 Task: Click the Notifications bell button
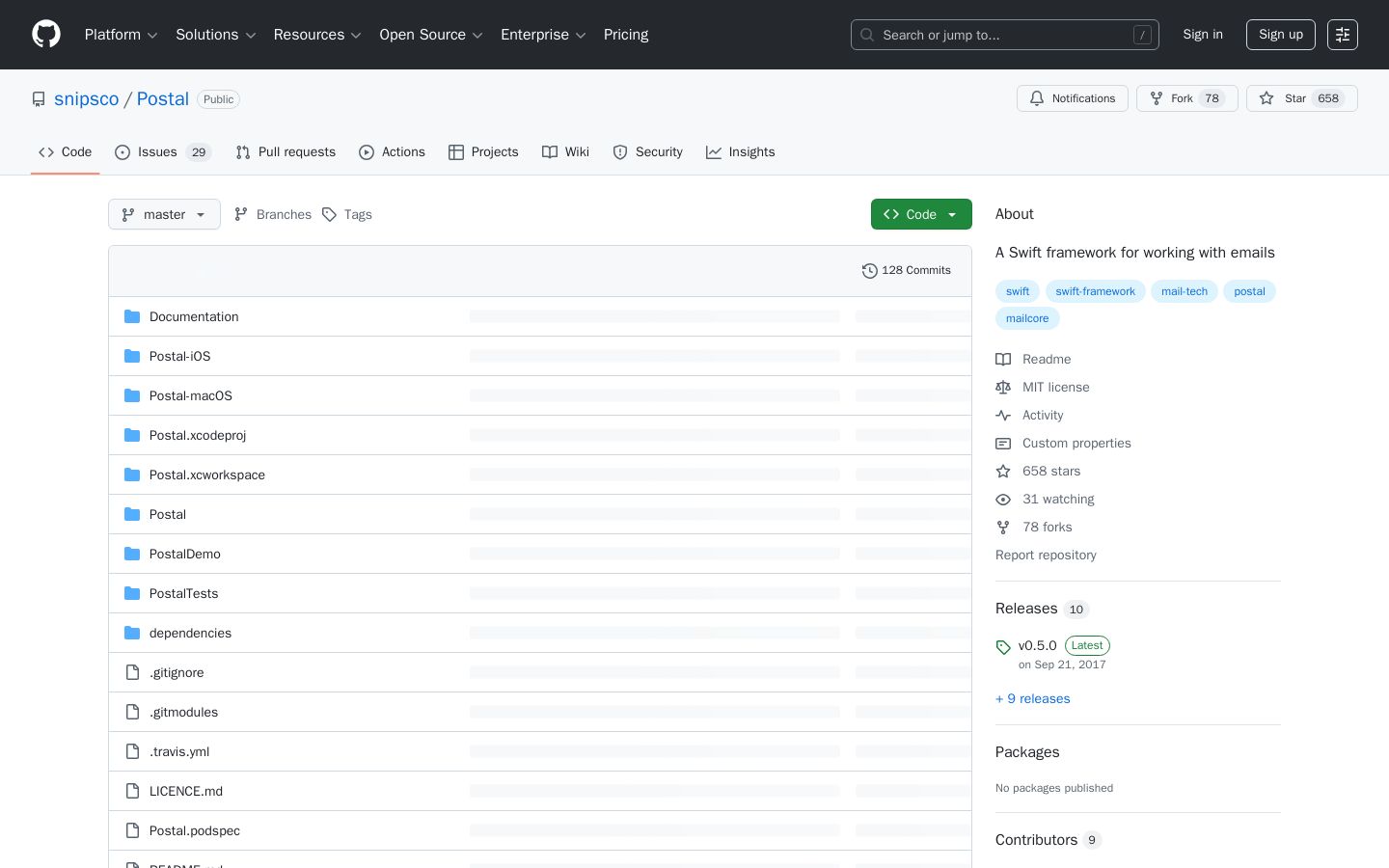[x=1073, y=98]
